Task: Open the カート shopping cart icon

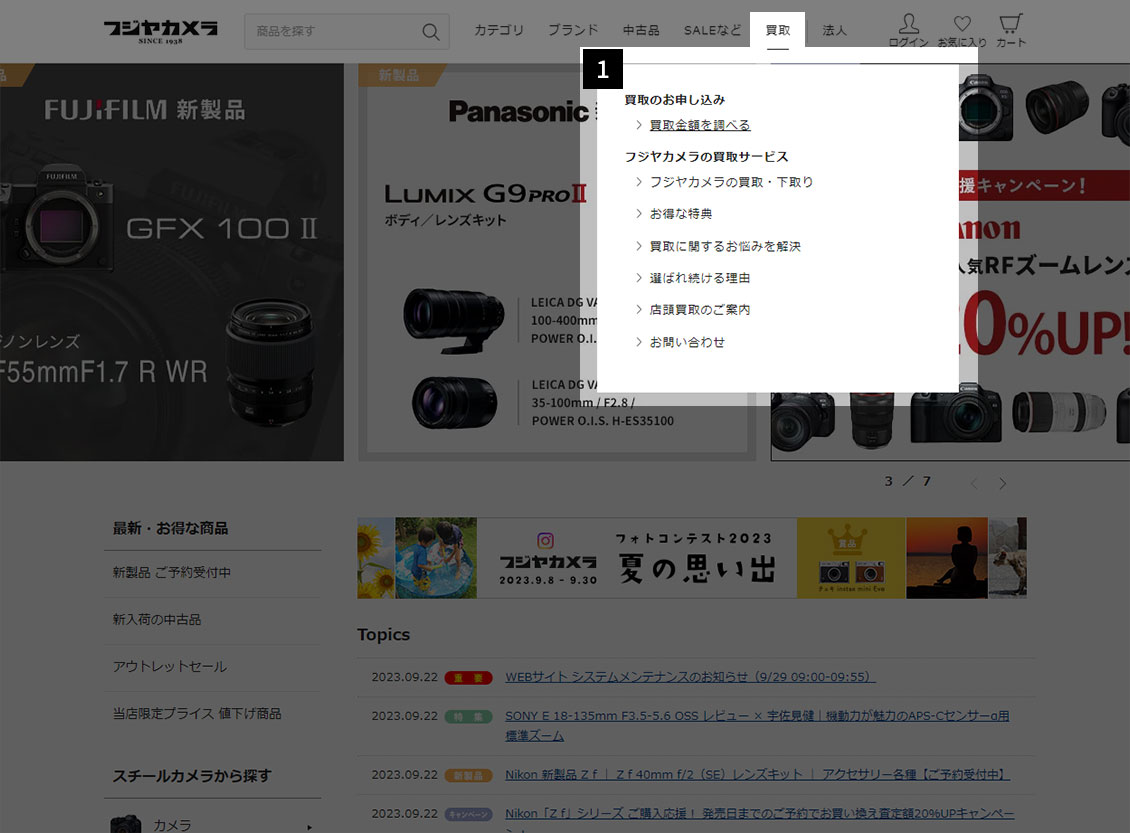Action: click(x=1010, y=30)
